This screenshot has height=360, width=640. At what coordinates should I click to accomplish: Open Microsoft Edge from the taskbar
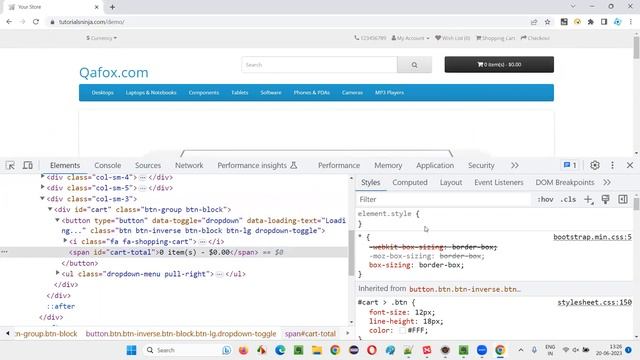[x=280, y=350]
